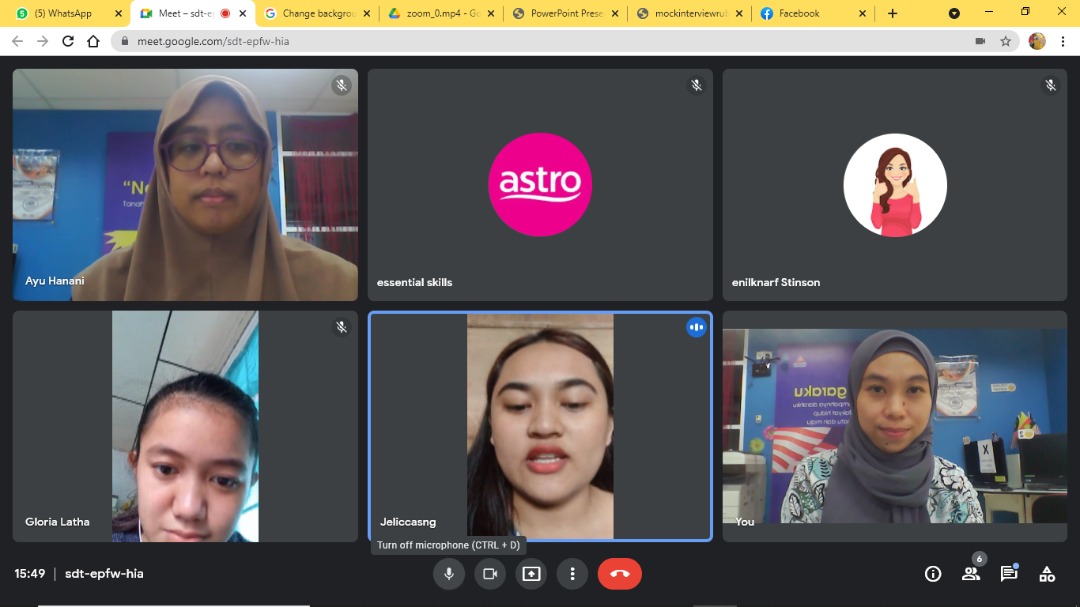This screenshot has height=607, width=1080.
Task: Open a new browser tab
Action: click(x=892, y=13)
